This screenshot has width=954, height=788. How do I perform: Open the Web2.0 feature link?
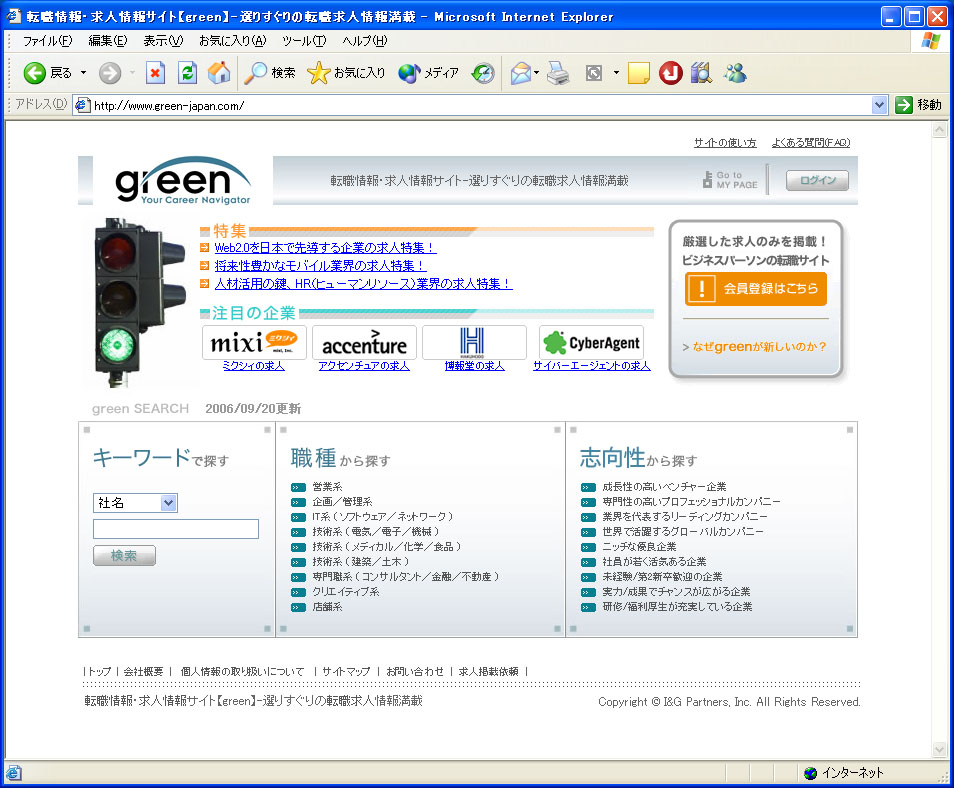325,248
